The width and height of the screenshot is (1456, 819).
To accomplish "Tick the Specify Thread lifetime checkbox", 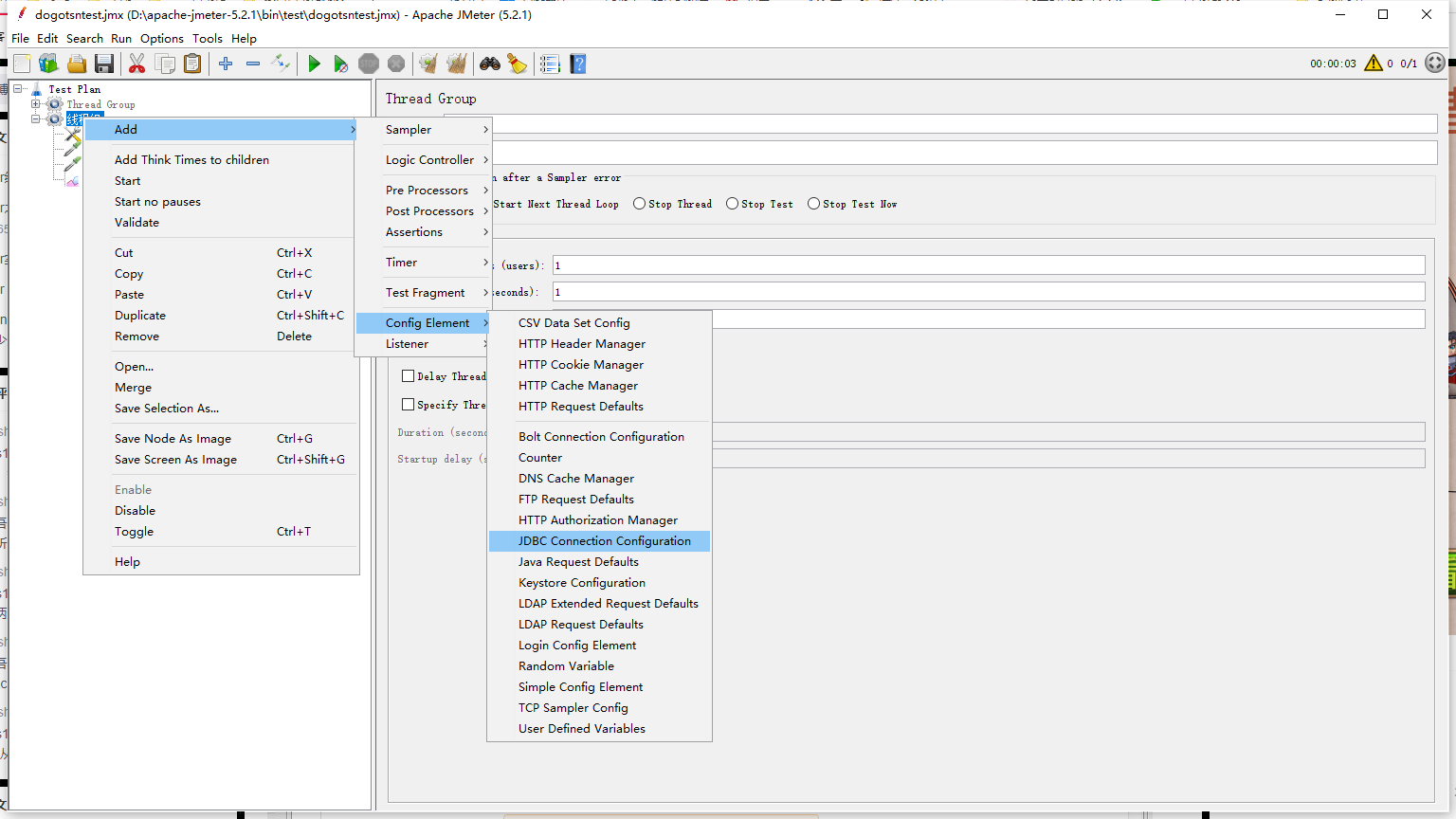I will pos(409,405).
